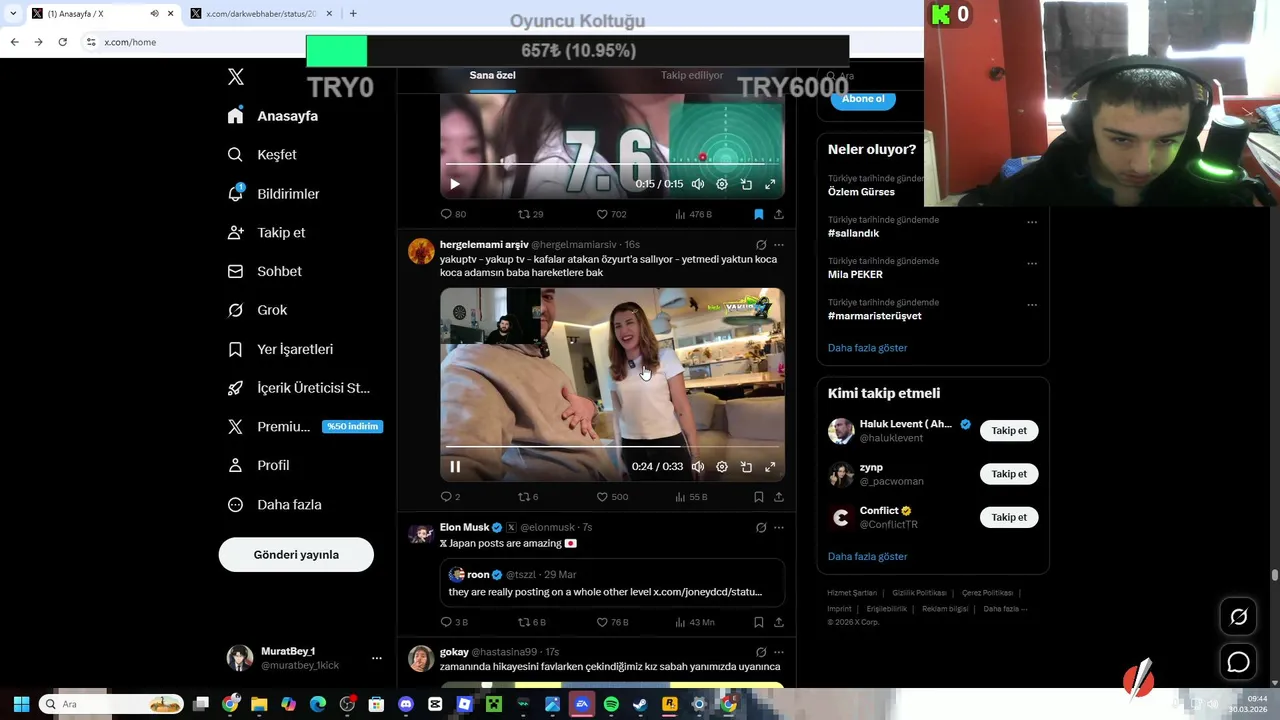The image size is (1280, 720).
Task: Open options for #sallandık trend
Action: click(x=1032, y=222)
